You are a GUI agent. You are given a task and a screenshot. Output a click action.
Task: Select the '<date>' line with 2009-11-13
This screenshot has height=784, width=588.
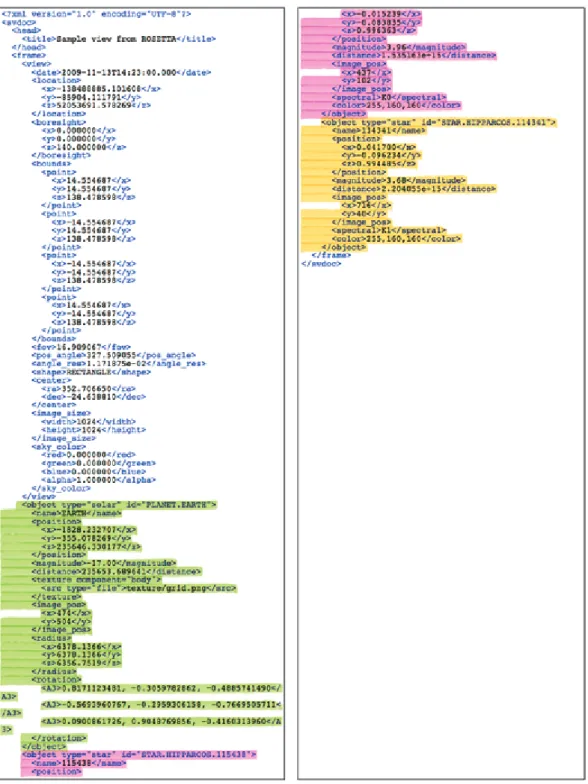[x=121, y=72]
